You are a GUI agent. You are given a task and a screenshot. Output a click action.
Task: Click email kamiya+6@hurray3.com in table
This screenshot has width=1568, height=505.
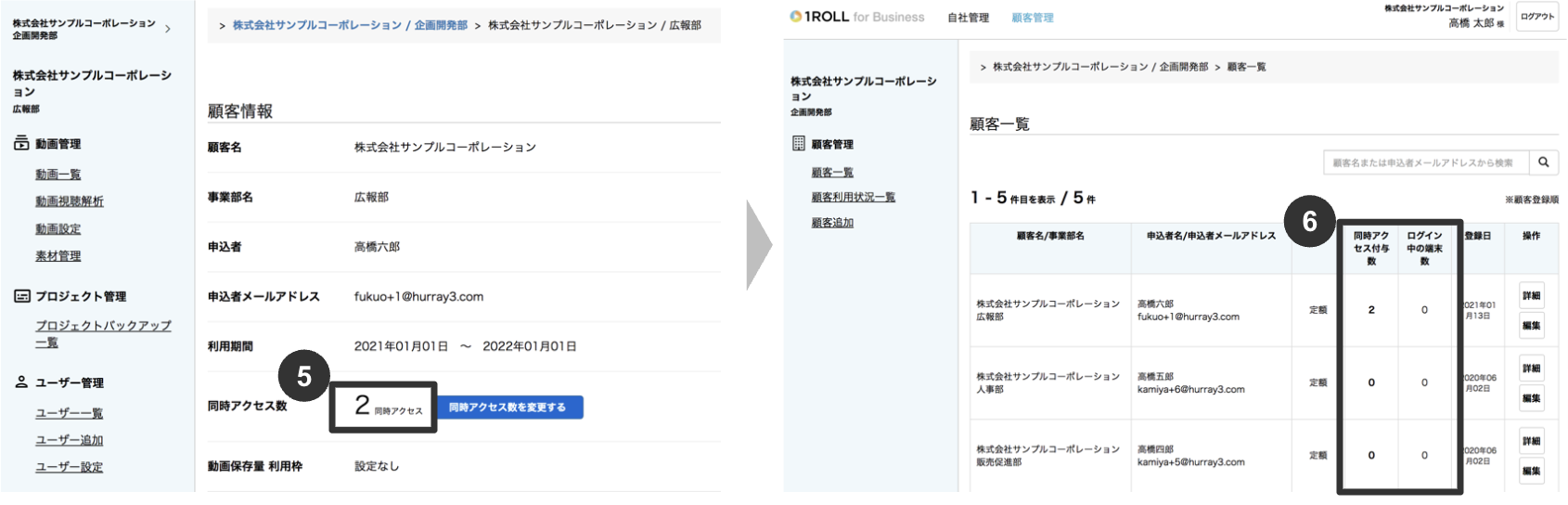pyautogui.click(x=1191, y=389)
